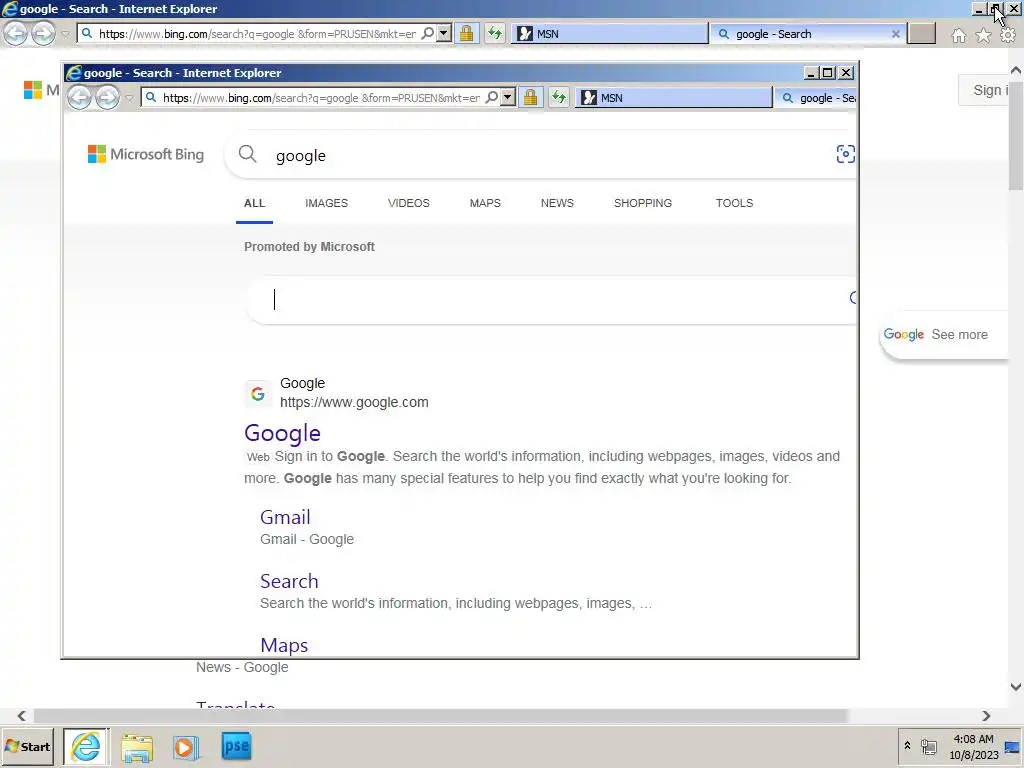Show hidden system tray icons
The height and width of the screenshot is (768, 1024).
pyautogui.click(x=907, y=745)
